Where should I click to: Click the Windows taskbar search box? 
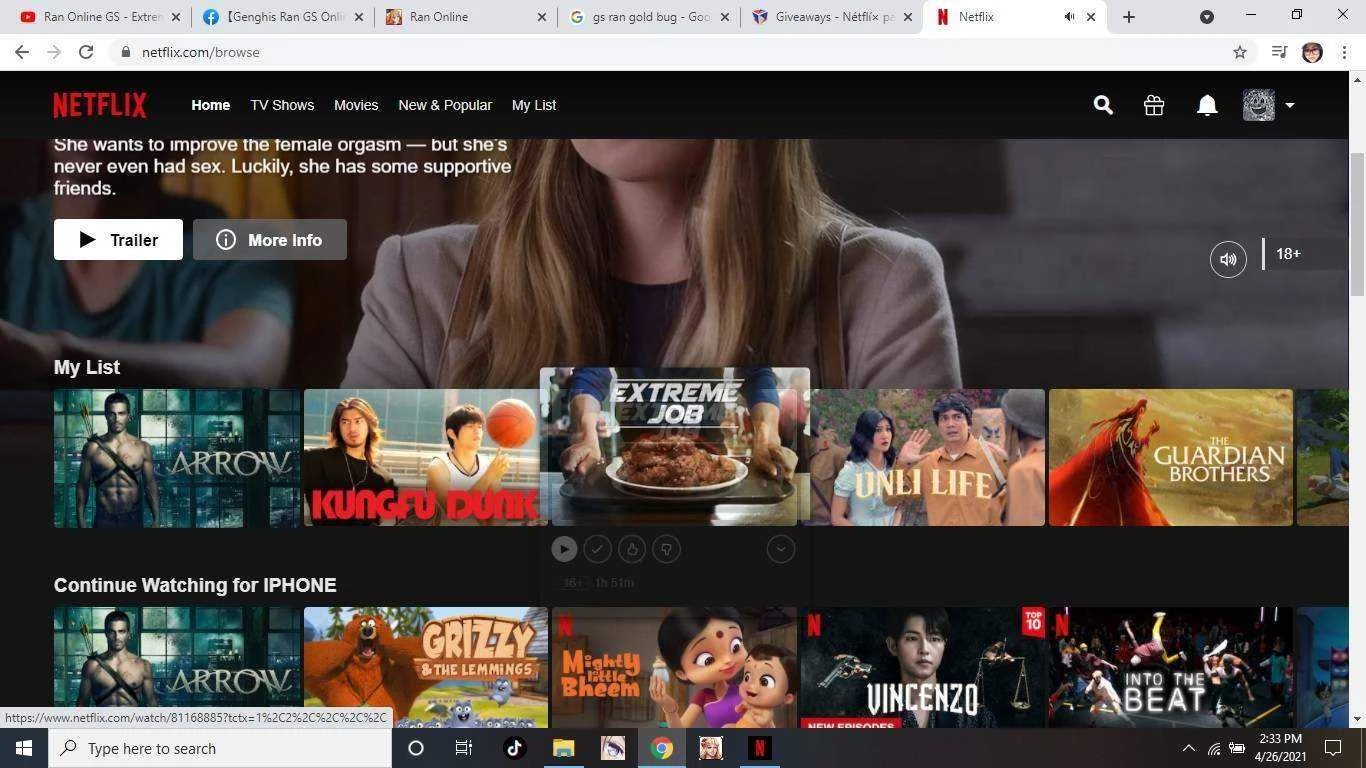pyautogui.click(x=220, y=748)
